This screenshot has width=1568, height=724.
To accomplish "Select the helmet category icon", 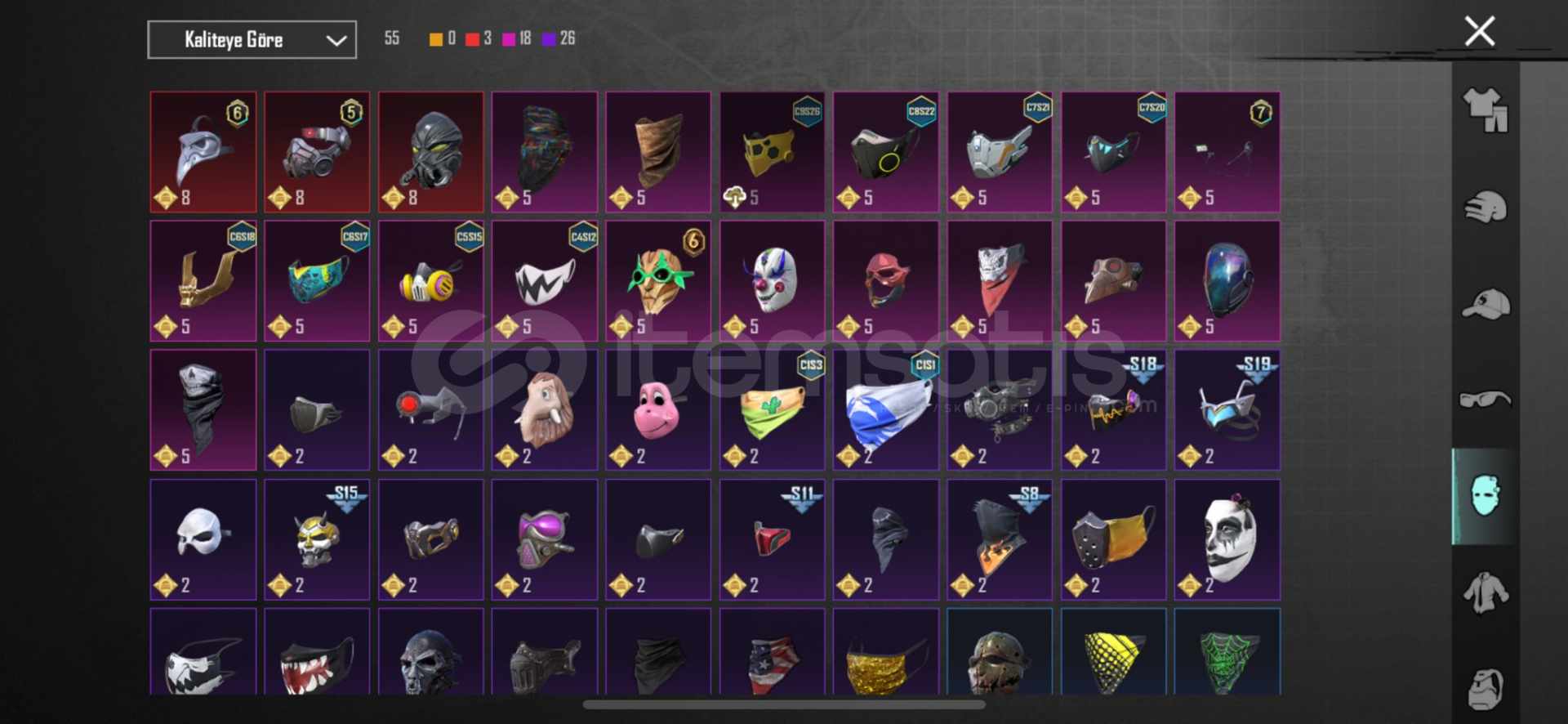I will pyautogui.click(x=1485, y=207).
